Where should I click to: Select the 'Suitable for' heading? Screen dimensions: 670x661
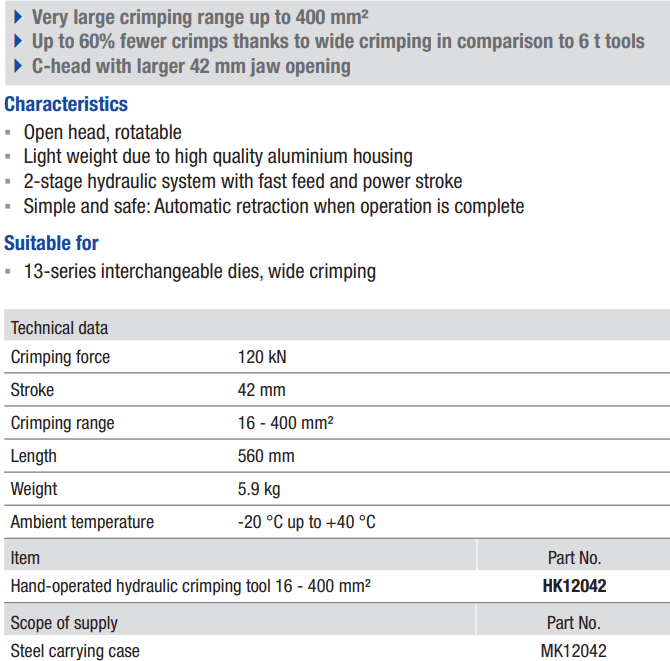click(x=51, y=243)
